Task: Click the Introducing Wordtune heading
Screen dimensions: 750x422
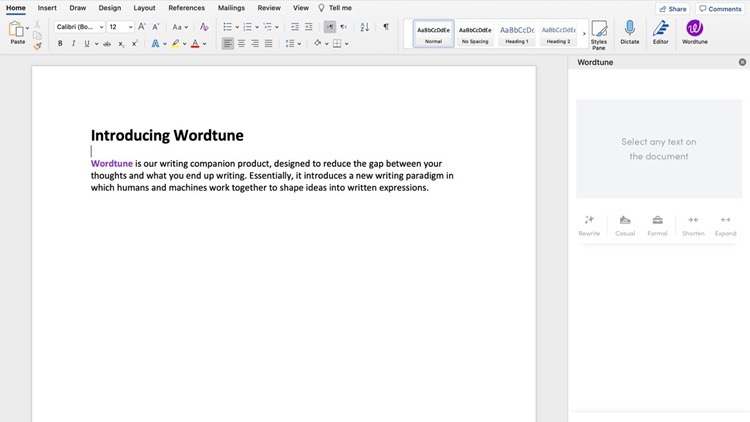Action: (167, 135)
